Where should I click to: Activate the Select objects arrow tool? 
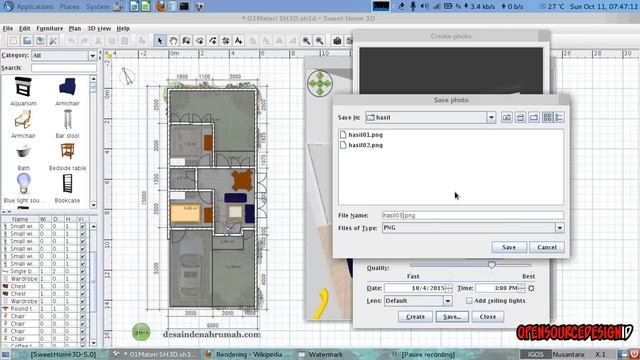[160, 41]
